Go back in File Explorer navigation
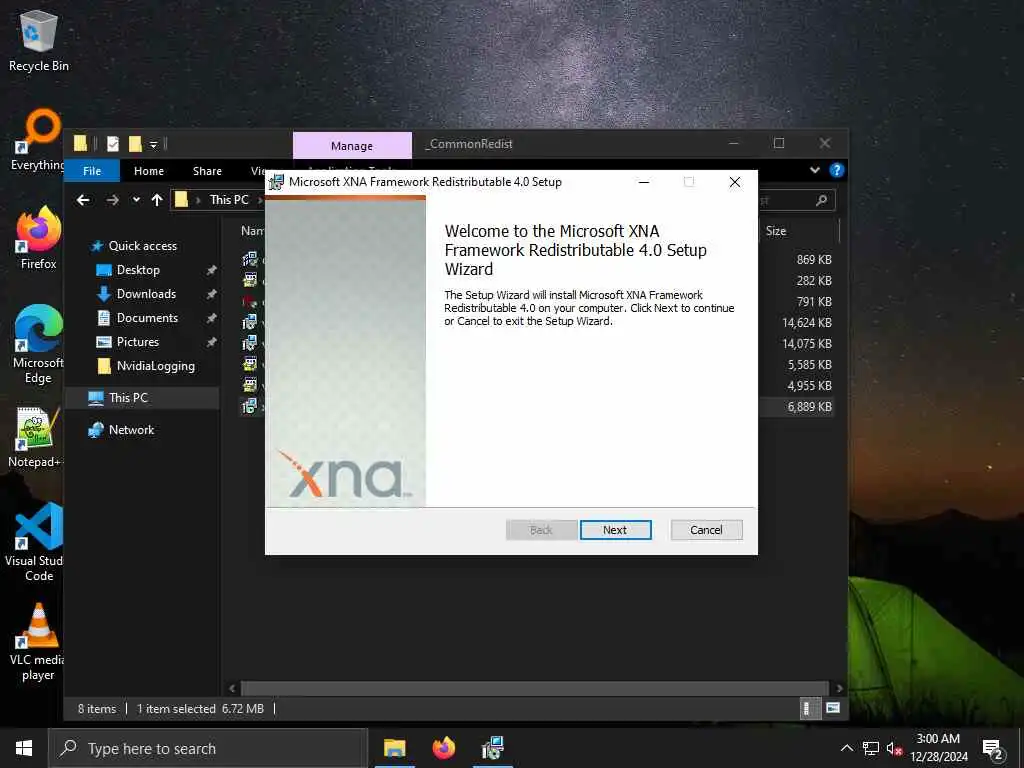The image size is (1024, 768). pyautogui.click(x=84, y=200)
